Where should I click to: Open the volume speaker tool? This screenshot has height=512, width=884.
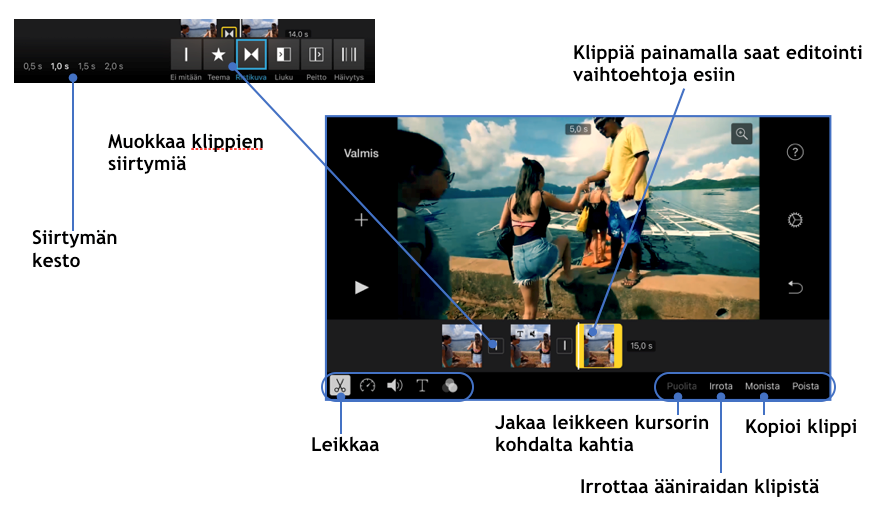(394, 386)
